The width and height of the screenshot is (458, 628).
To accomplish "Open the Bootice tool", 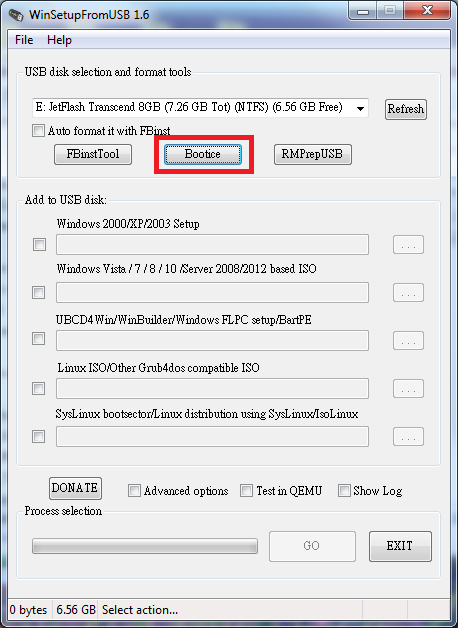I will tap(203, 154).
